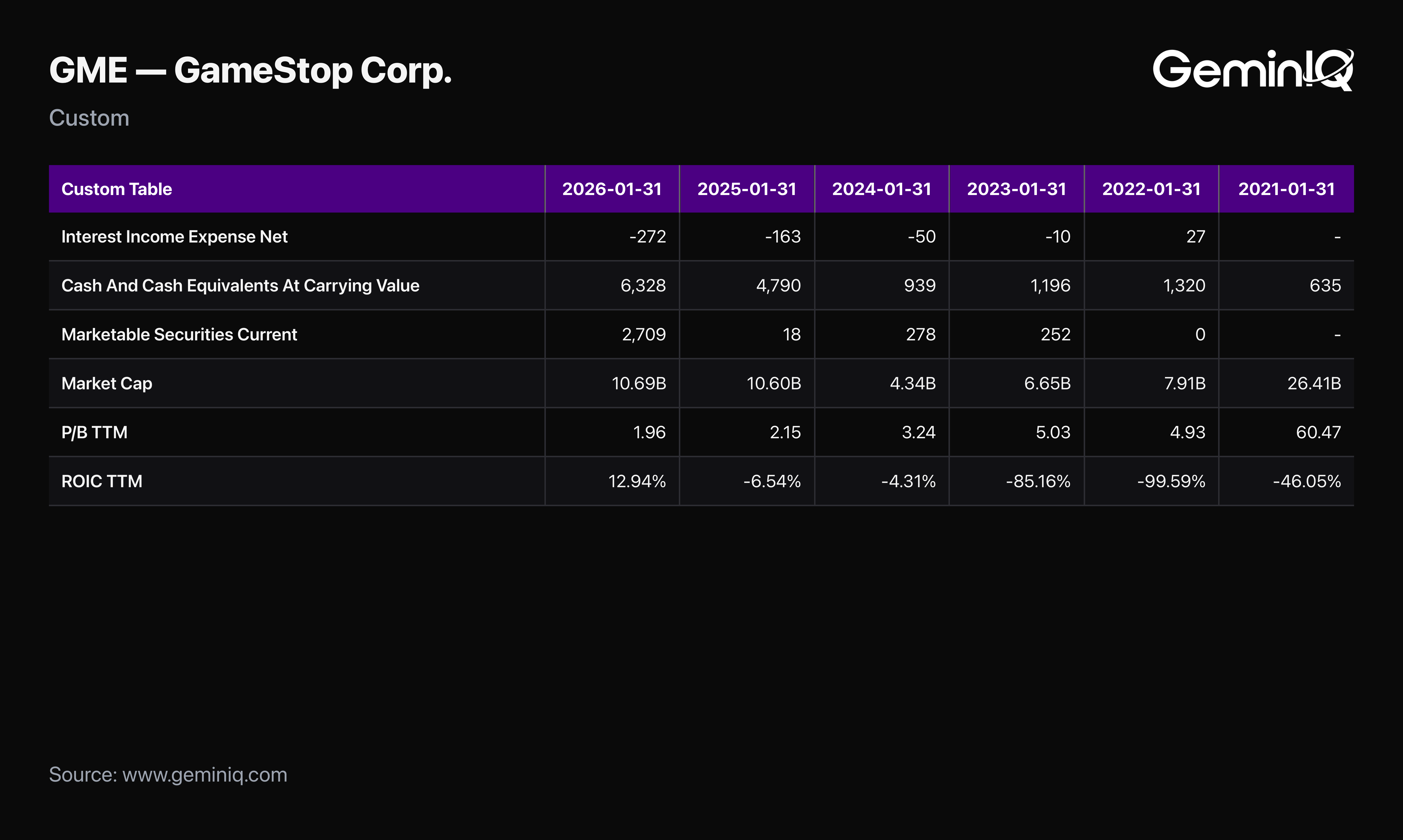Select the 2022-01-31 column header
The height and width of the screenshot is (840, 1403).
1152,189
